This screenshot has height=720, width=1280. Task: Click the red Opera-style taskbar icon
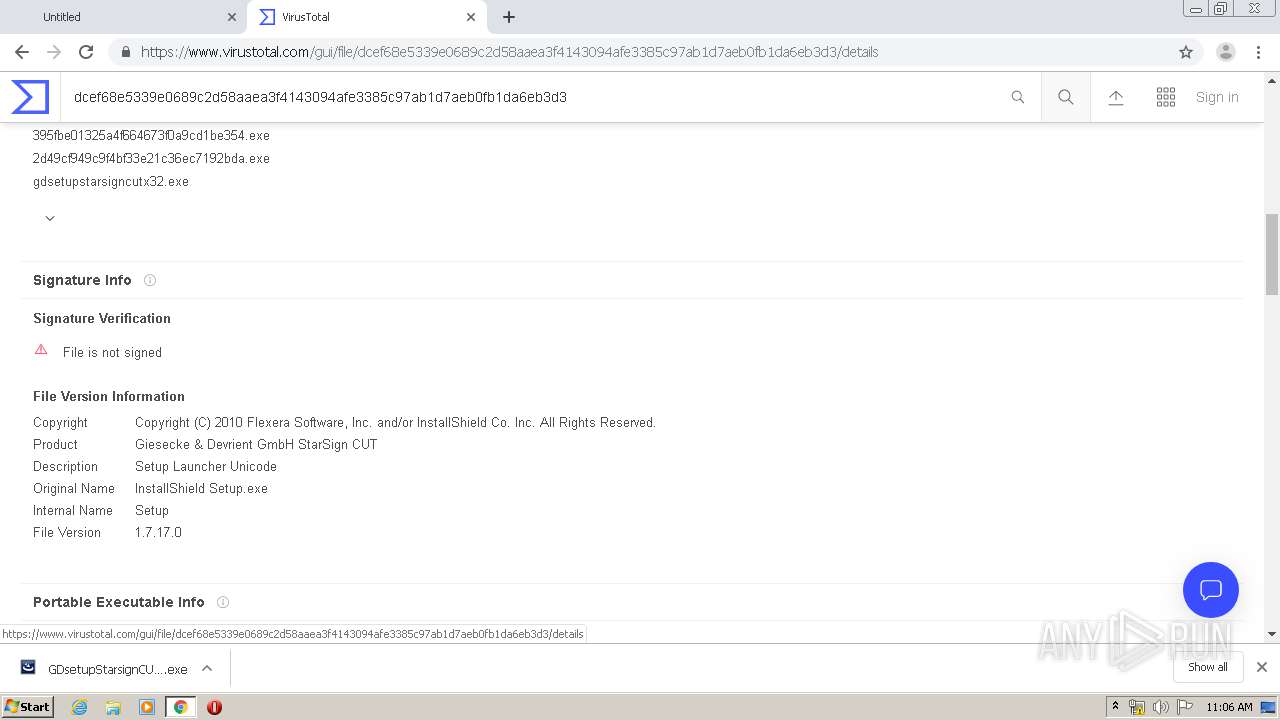tap(214, 707)
